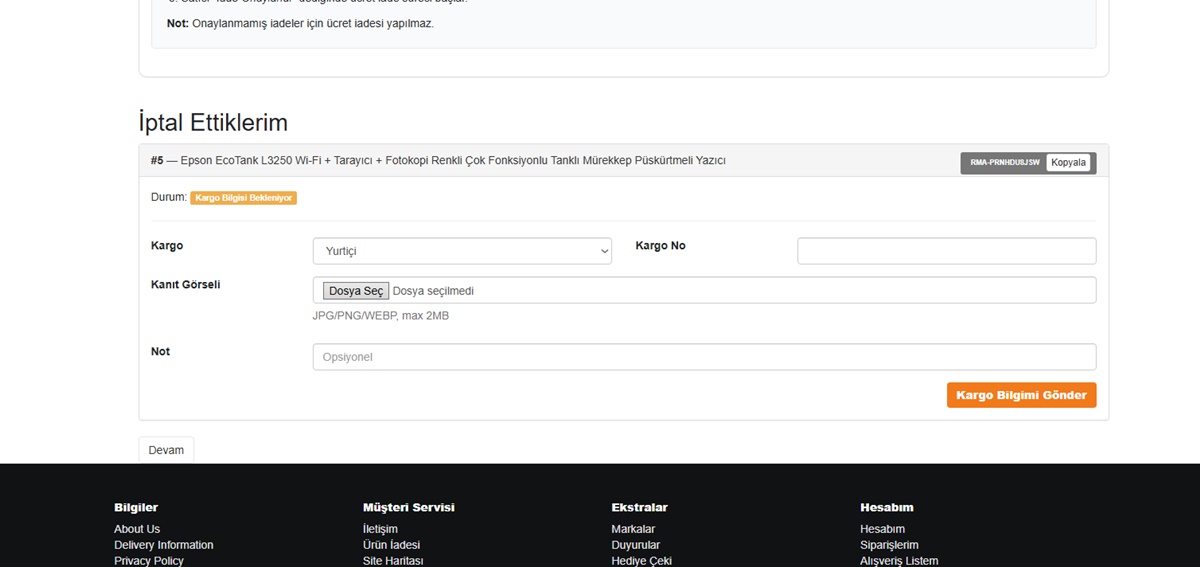Open Siparişlerim orders link

pyautogui.click(x=889, y=545)
